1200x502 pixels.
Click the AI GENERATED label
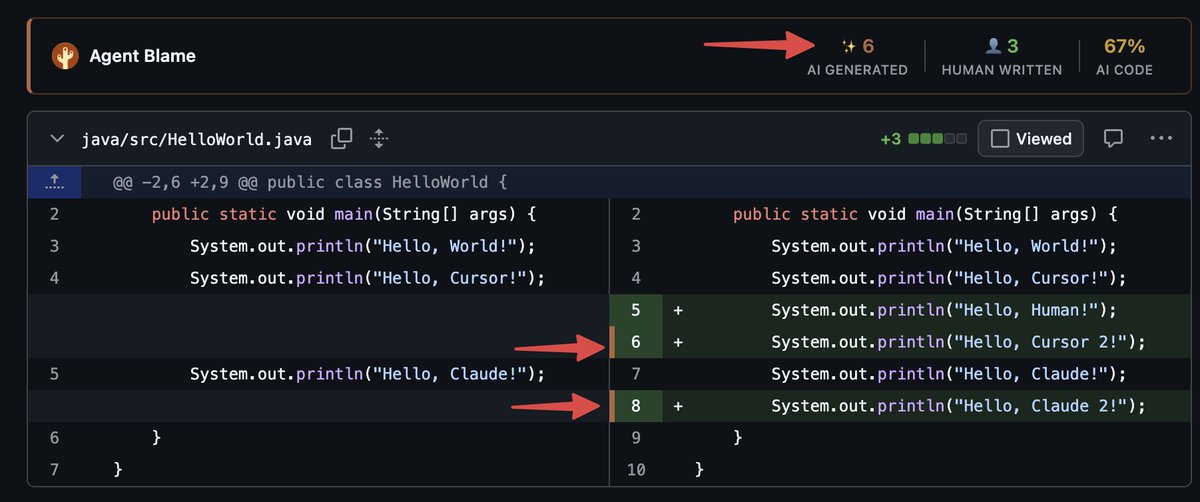coord(858,70)
